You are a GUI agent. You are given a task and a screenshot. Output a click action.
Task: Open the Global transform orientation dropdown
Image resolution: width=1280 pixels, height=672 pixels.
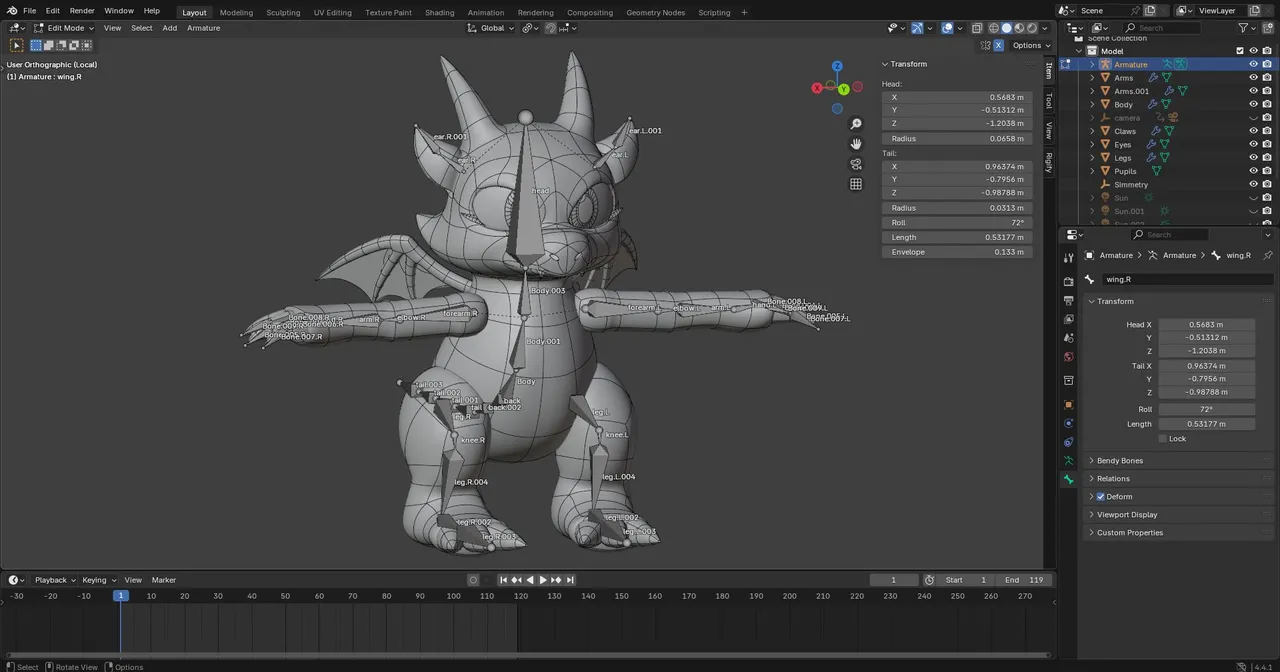pyautogui.click(x=491, y=28)
